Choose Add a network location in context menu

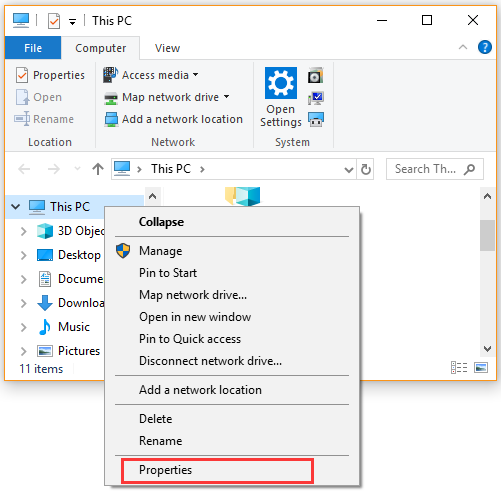click(x=232, y=390)
